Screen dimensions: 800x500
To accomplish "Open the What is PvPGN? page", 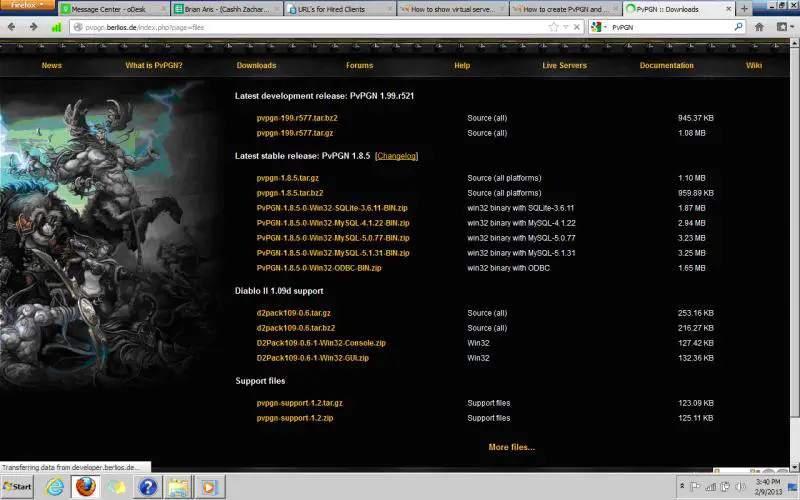I will (x=154, y=65).
